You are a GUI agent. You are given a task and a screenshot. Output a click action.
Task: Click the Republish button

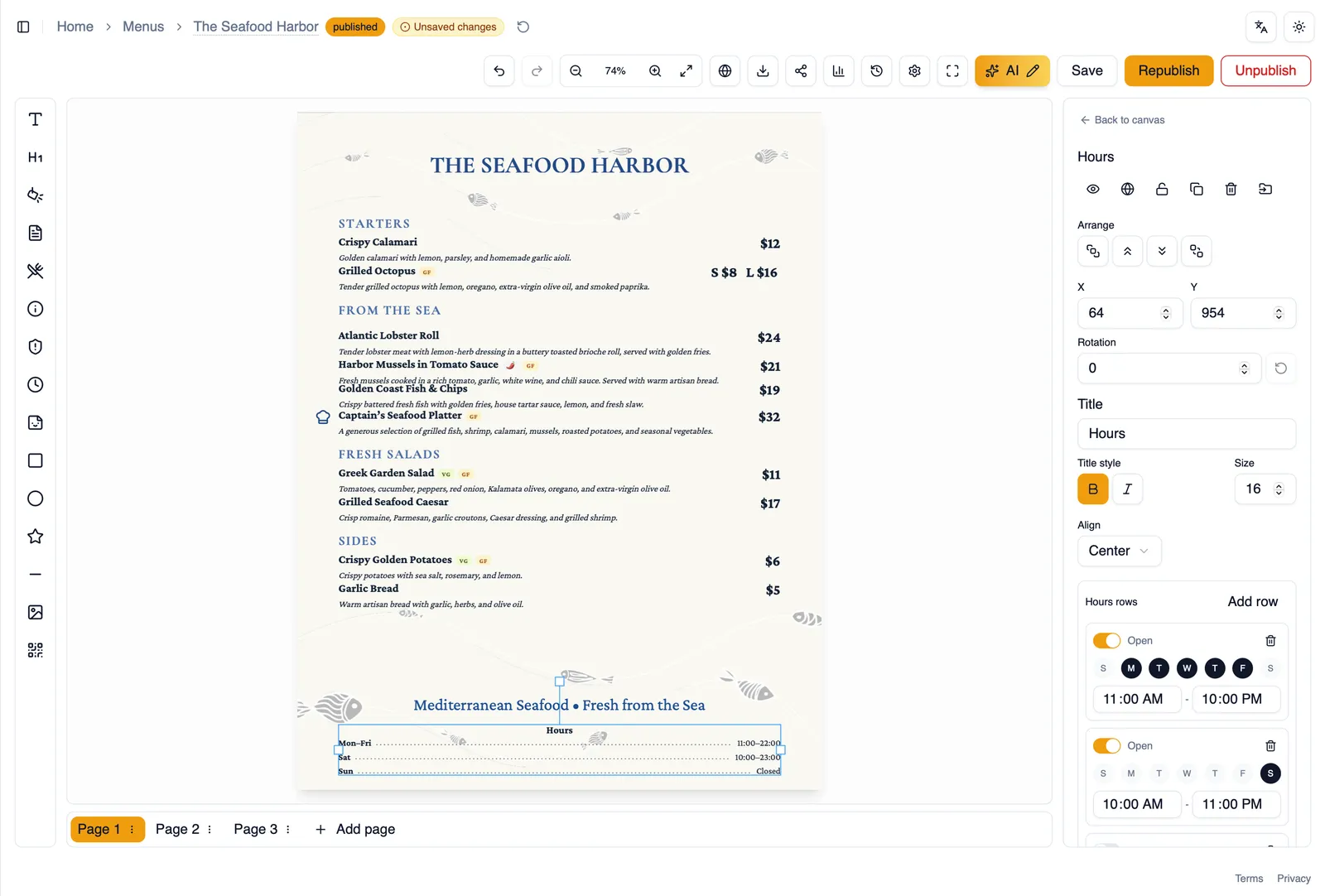coord(1168,71)
